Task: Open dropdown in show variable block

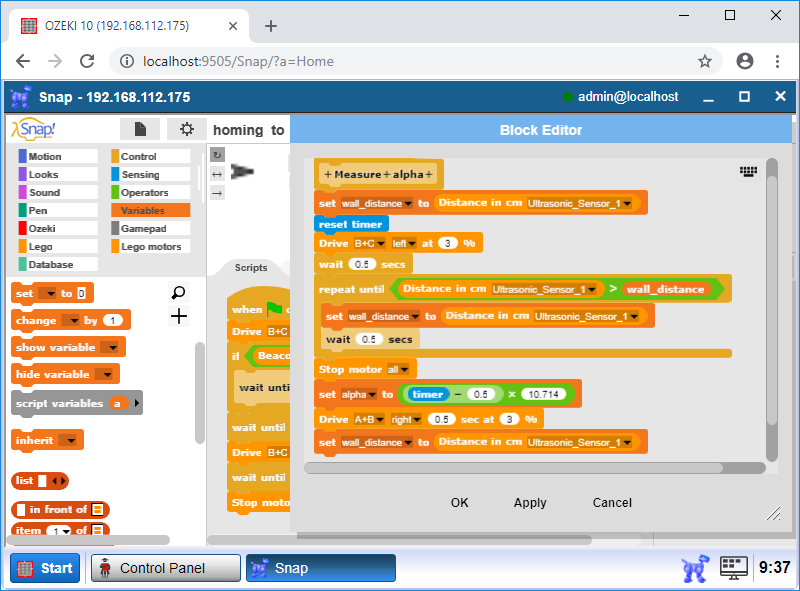Action: (x=112, y=348)
